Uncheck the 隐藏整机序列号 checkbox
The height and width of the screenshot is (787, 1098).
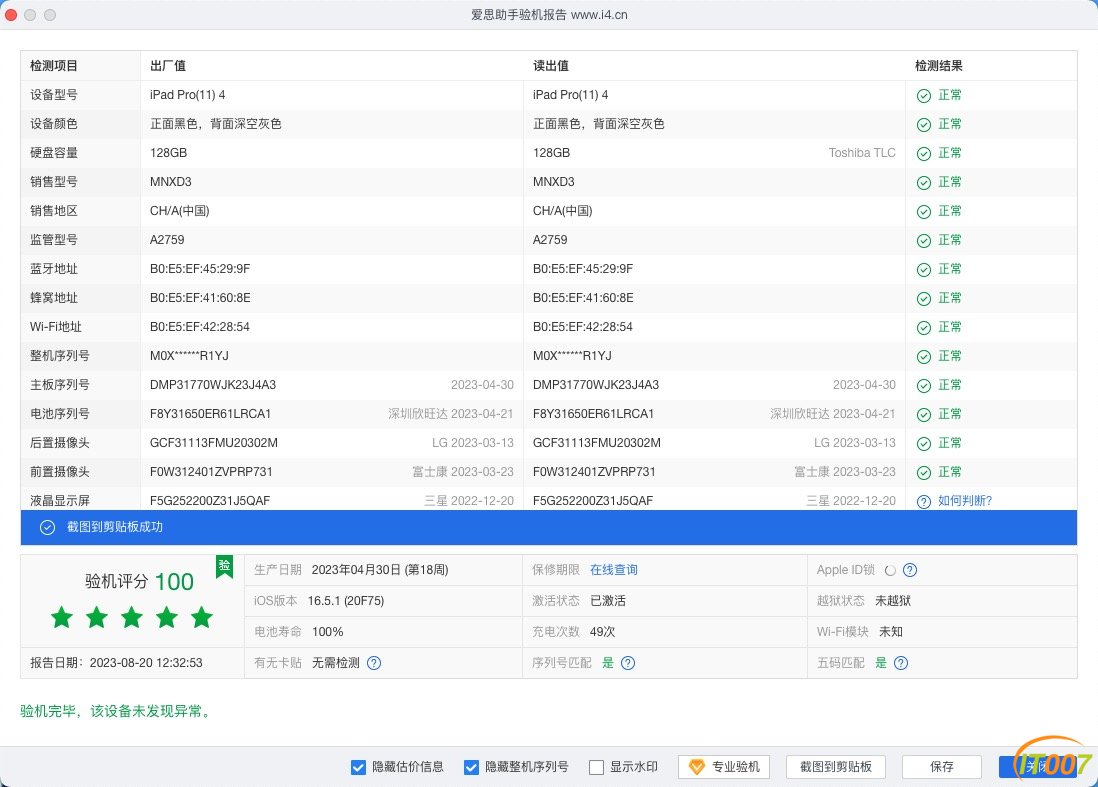[471, 767]
